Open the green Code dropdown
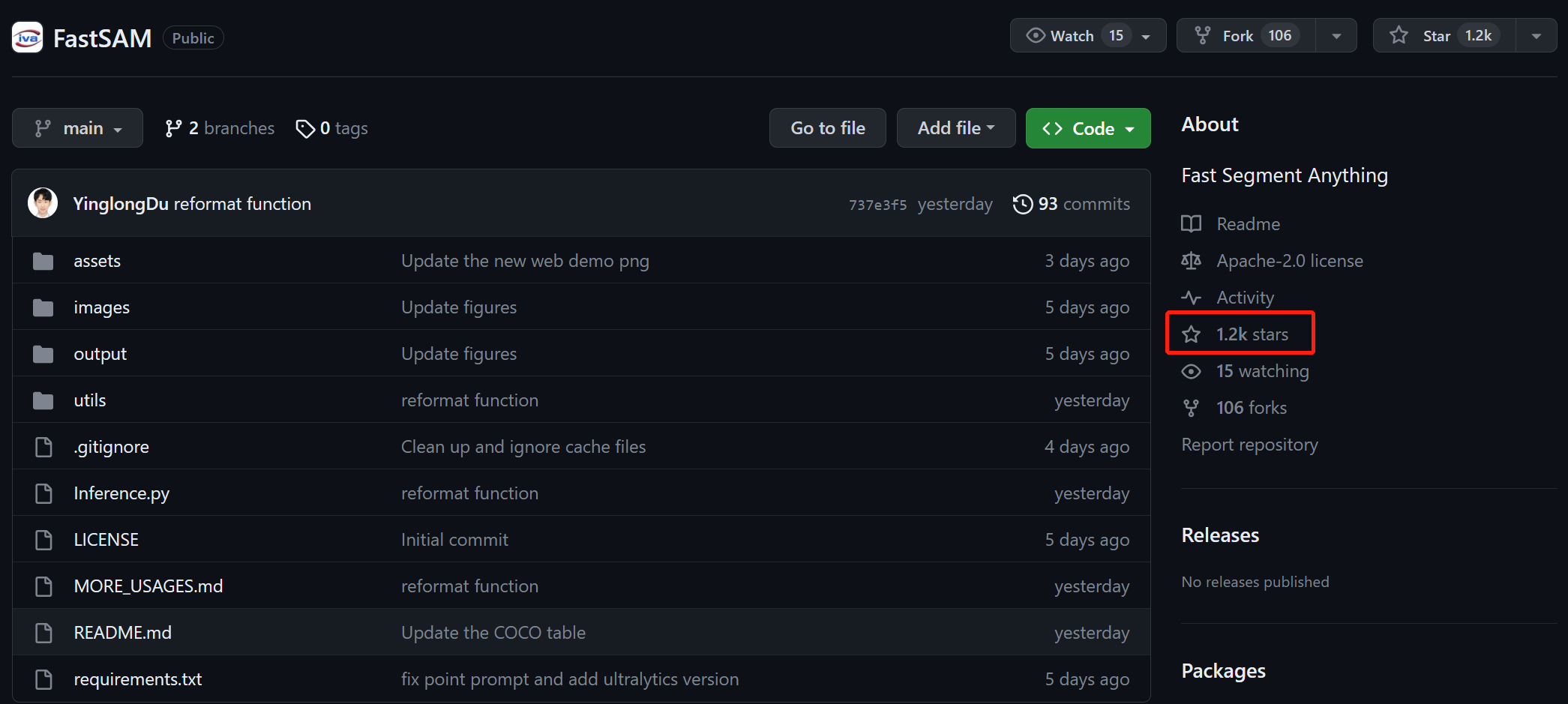The height and width of the screenshot is (704, 1568). tap(1088, 128)
